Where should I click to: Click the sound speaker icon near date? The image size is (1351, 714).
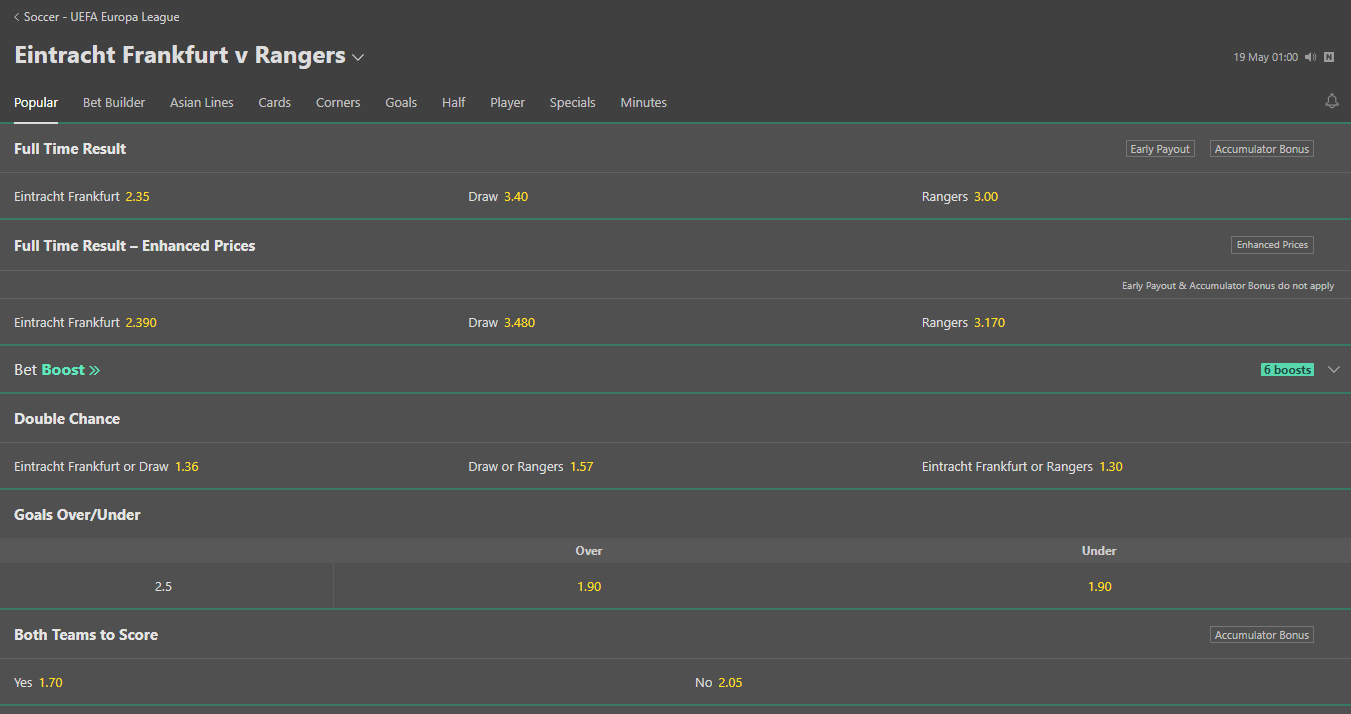(x=1310, y=57)
